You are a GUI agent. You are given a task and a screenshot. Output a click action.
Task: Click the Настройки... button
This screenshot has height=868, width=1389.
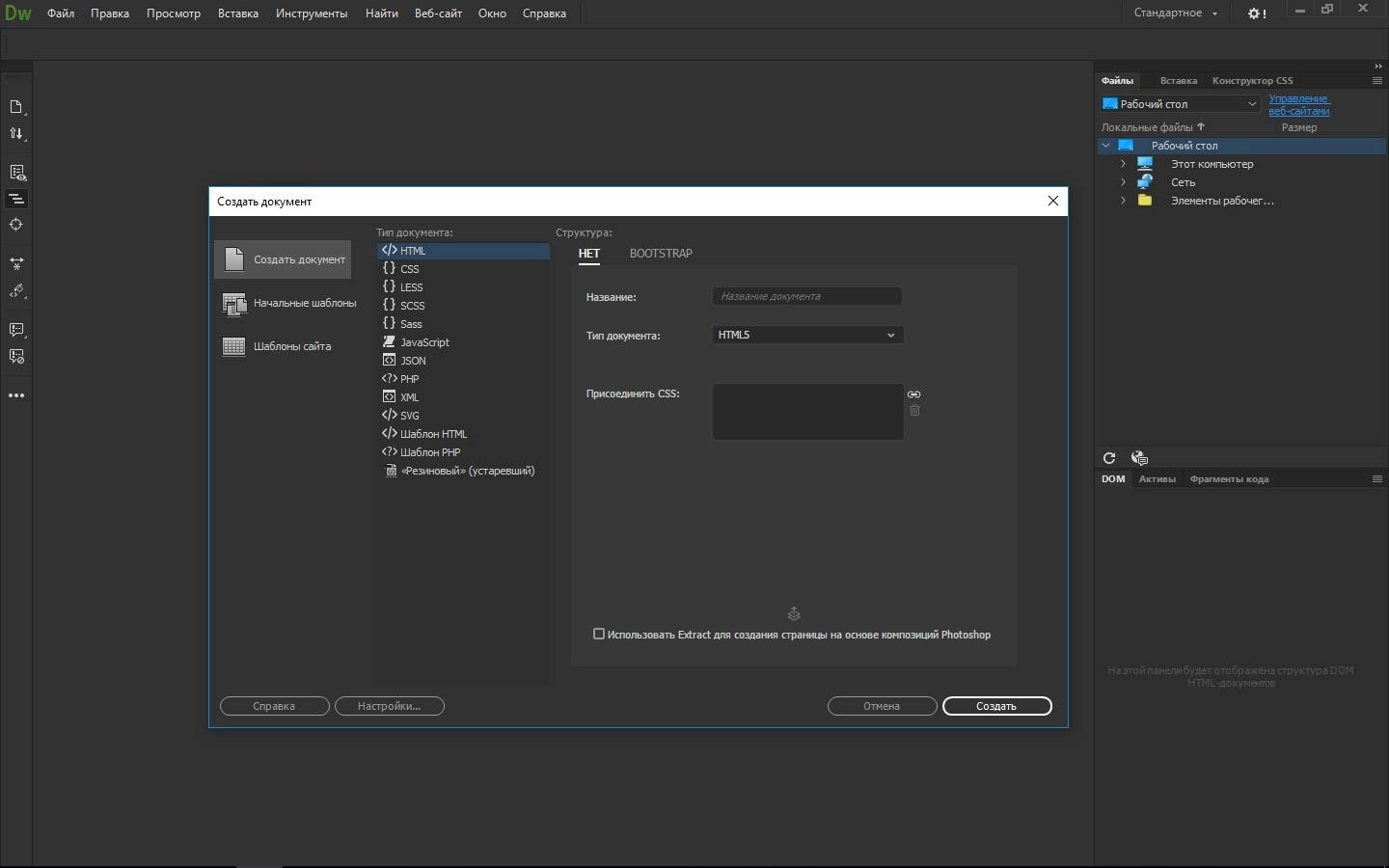point(390,706)
